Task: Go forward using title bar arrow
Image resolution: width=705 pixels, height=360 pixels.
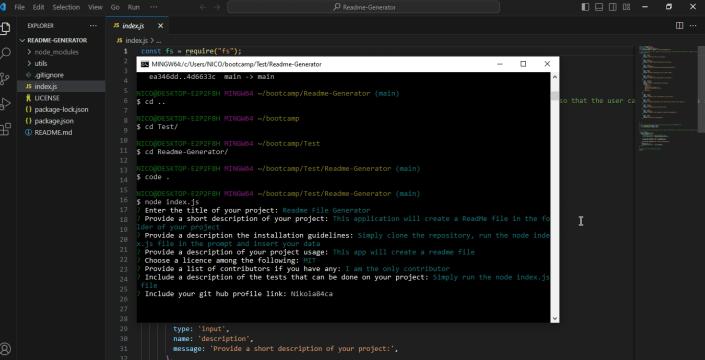Action: (217, 7)
